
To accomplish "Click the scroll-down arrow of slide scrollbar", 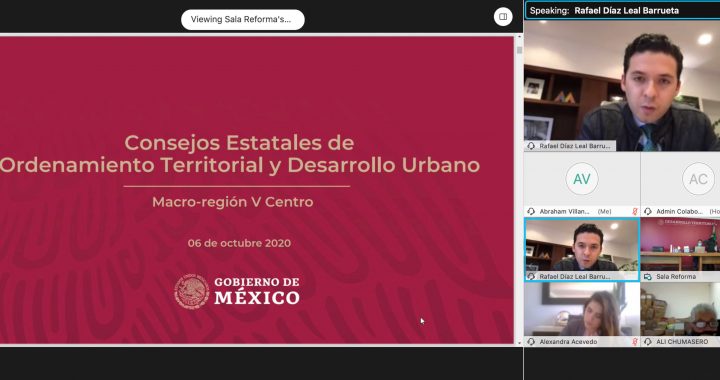I will tap(519, 343).
